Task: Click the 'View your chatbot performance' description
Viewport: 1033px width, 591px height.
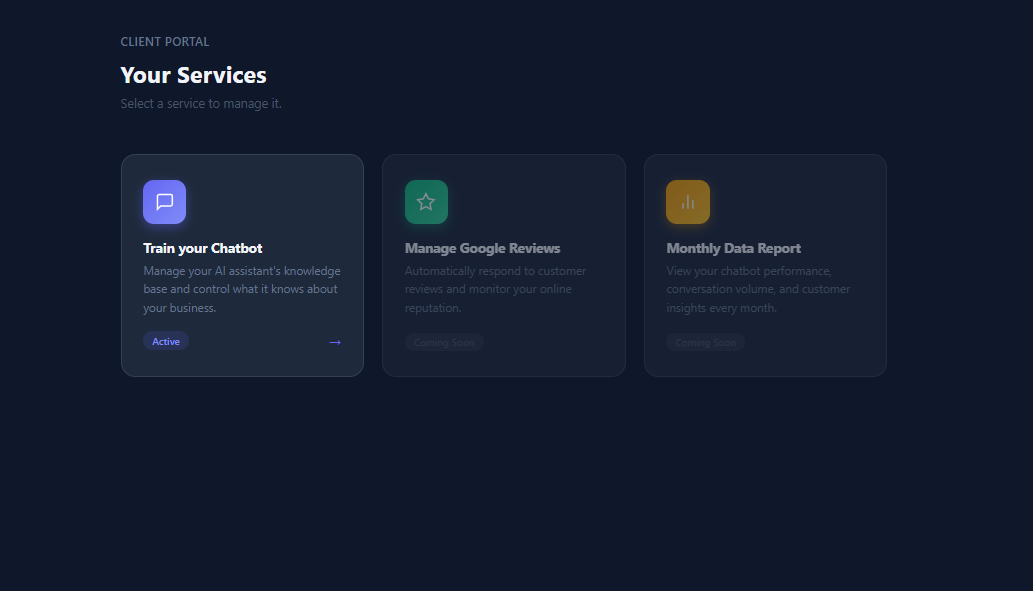Action: pos(758,289)
